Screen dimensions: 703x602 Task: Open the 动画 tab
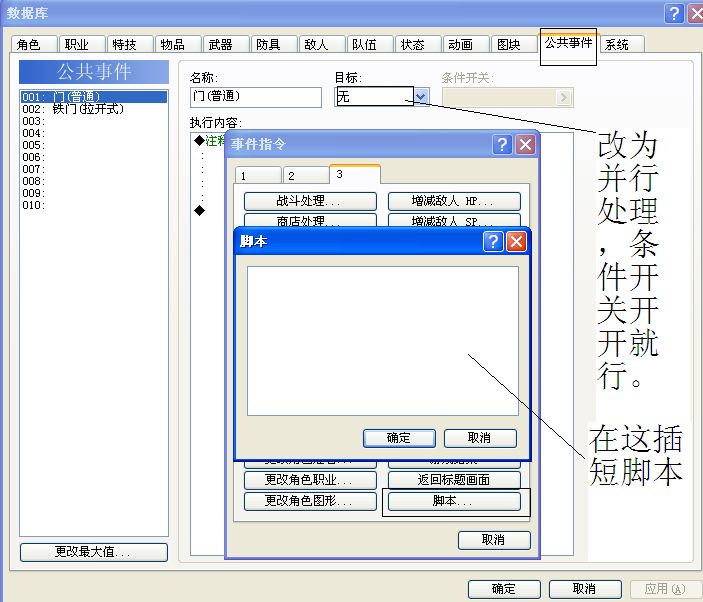point(466,44)
